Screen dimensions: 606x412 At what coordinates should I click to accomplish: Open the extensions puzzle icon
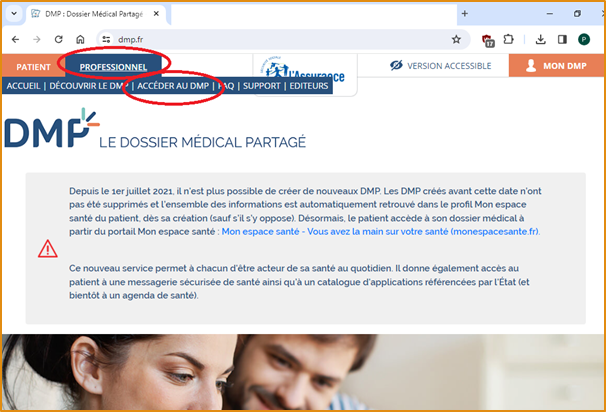click(508, 39)
